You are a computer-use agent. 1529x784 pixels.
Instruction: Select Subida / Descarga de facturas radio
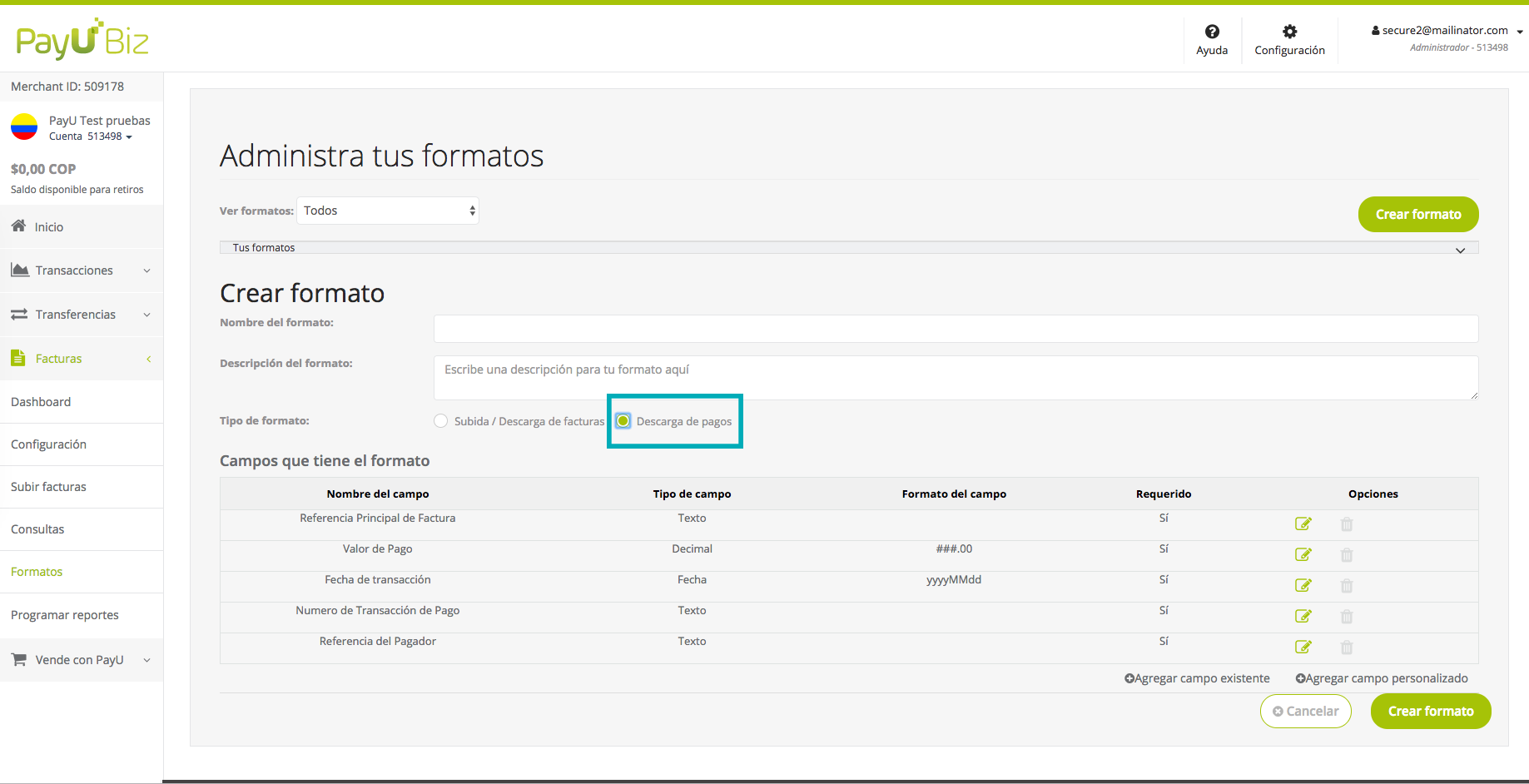[441, 421]
